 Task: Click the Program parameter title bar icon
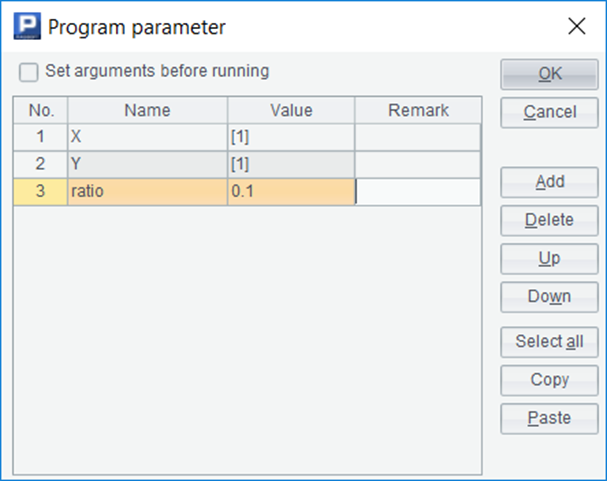point(27,27)
